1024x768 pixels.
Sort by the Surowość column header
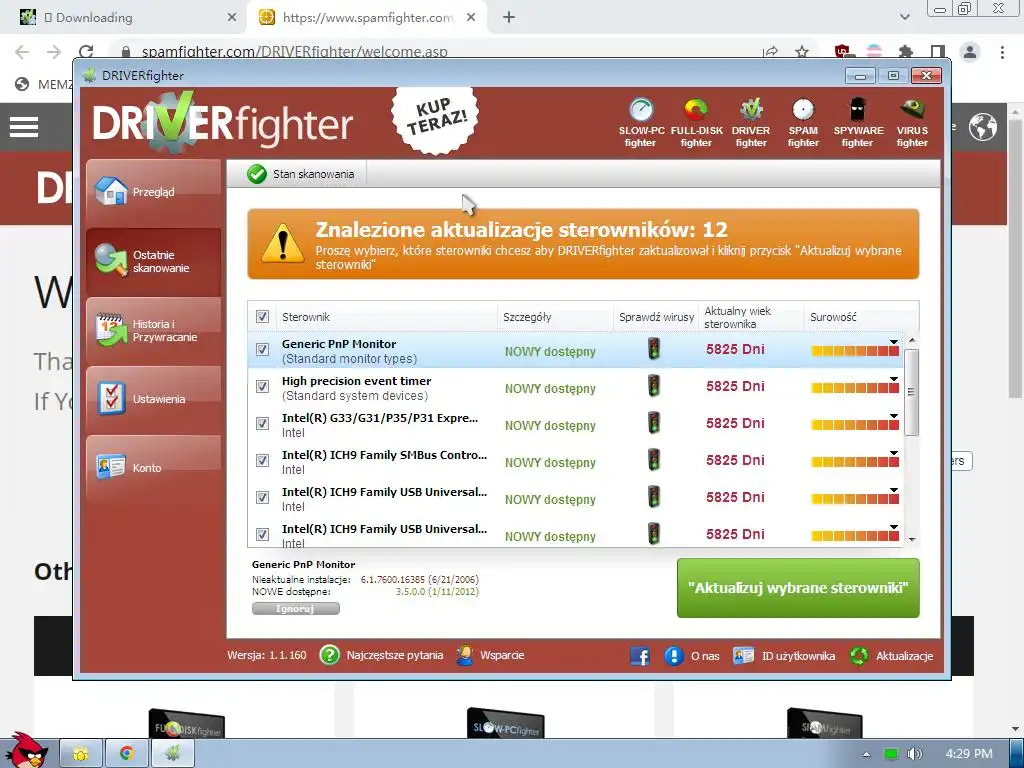click(x=861, y=317)
